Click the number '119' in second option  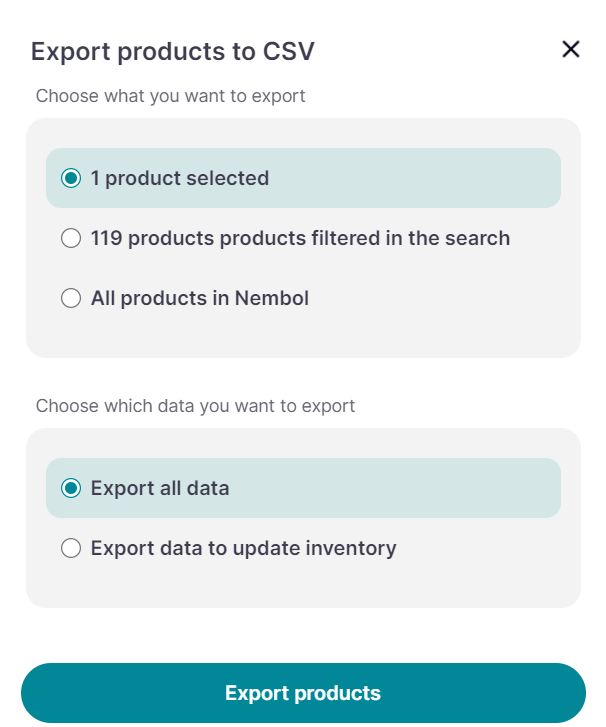pyautogui.click(x=106, y=239)
